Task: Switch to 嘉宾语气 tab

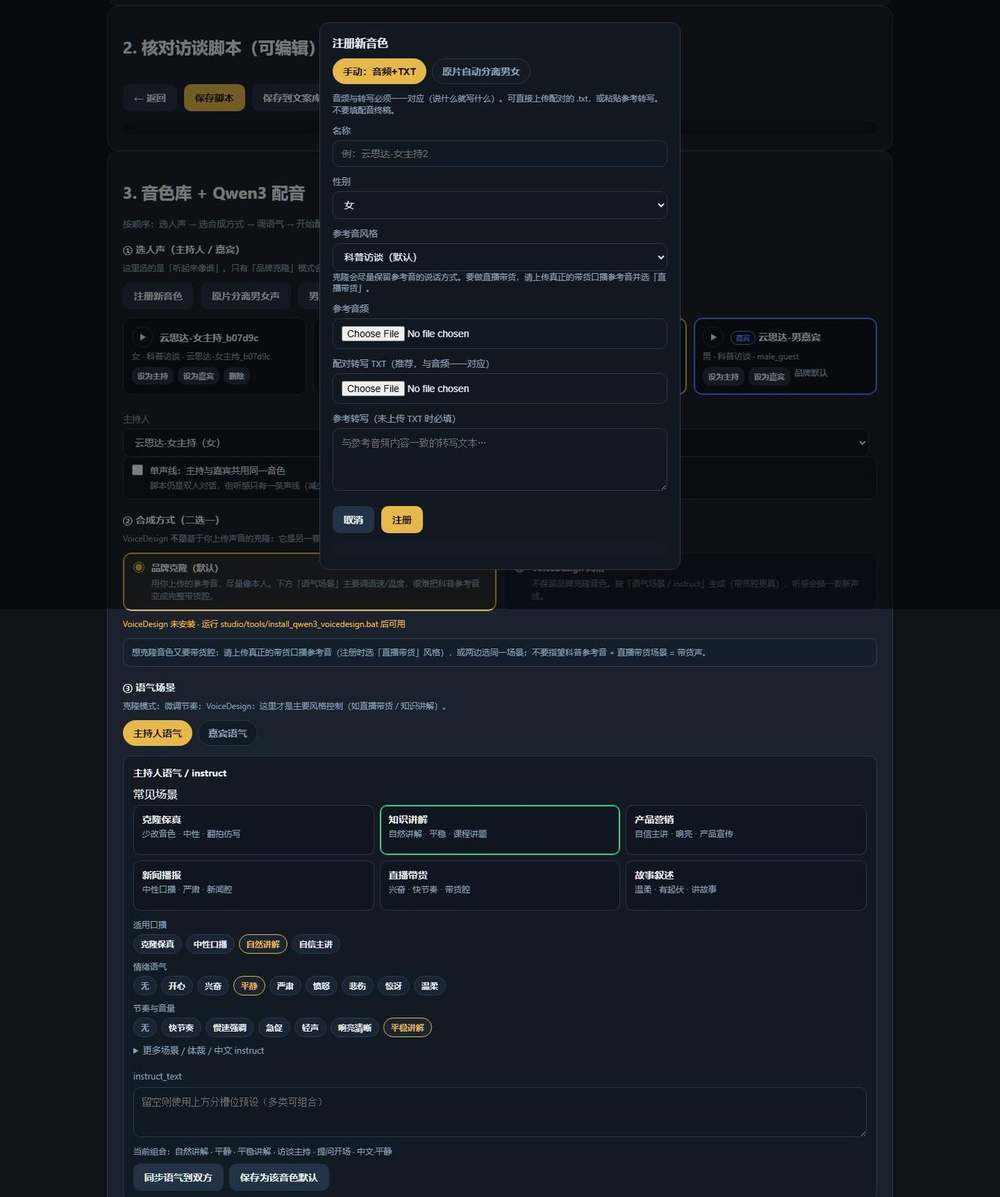Action: point(227,733)
